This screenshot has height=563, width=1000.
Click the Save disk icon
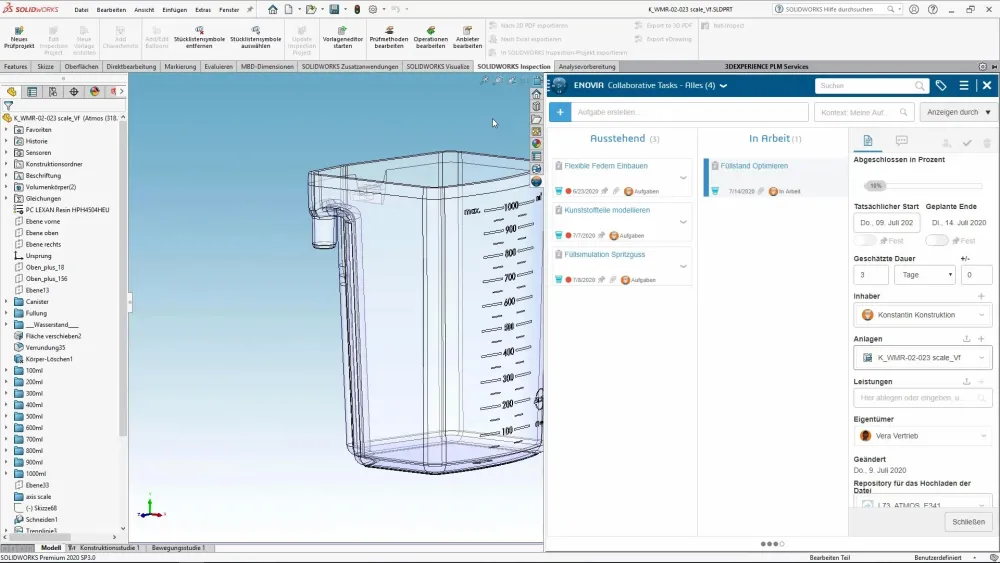(334, 10)
